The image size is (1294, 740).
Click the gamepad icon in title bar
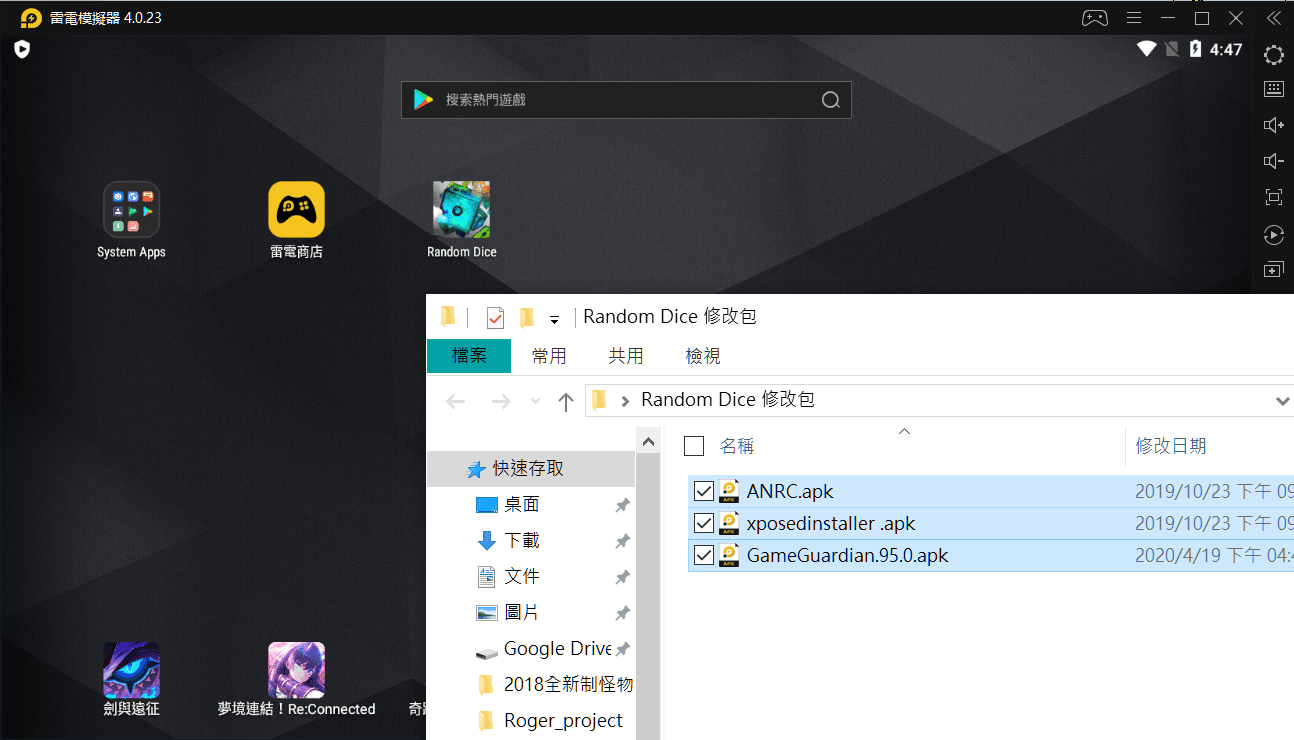pyautogui.click(x=1095, y=18)
